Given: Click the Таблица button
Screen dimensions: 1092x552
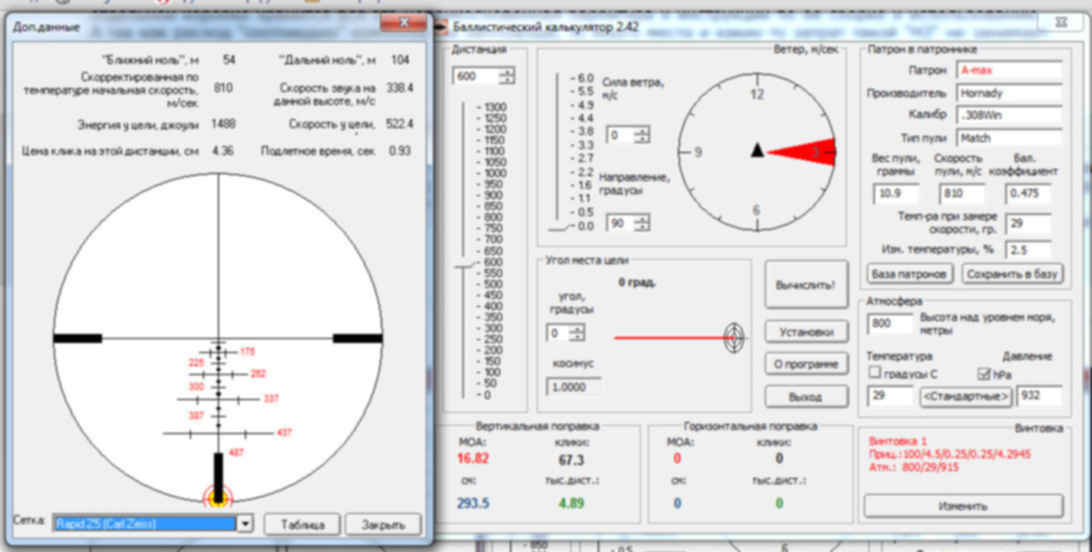Looking at the screenshot, I should (x=302, y=524).
